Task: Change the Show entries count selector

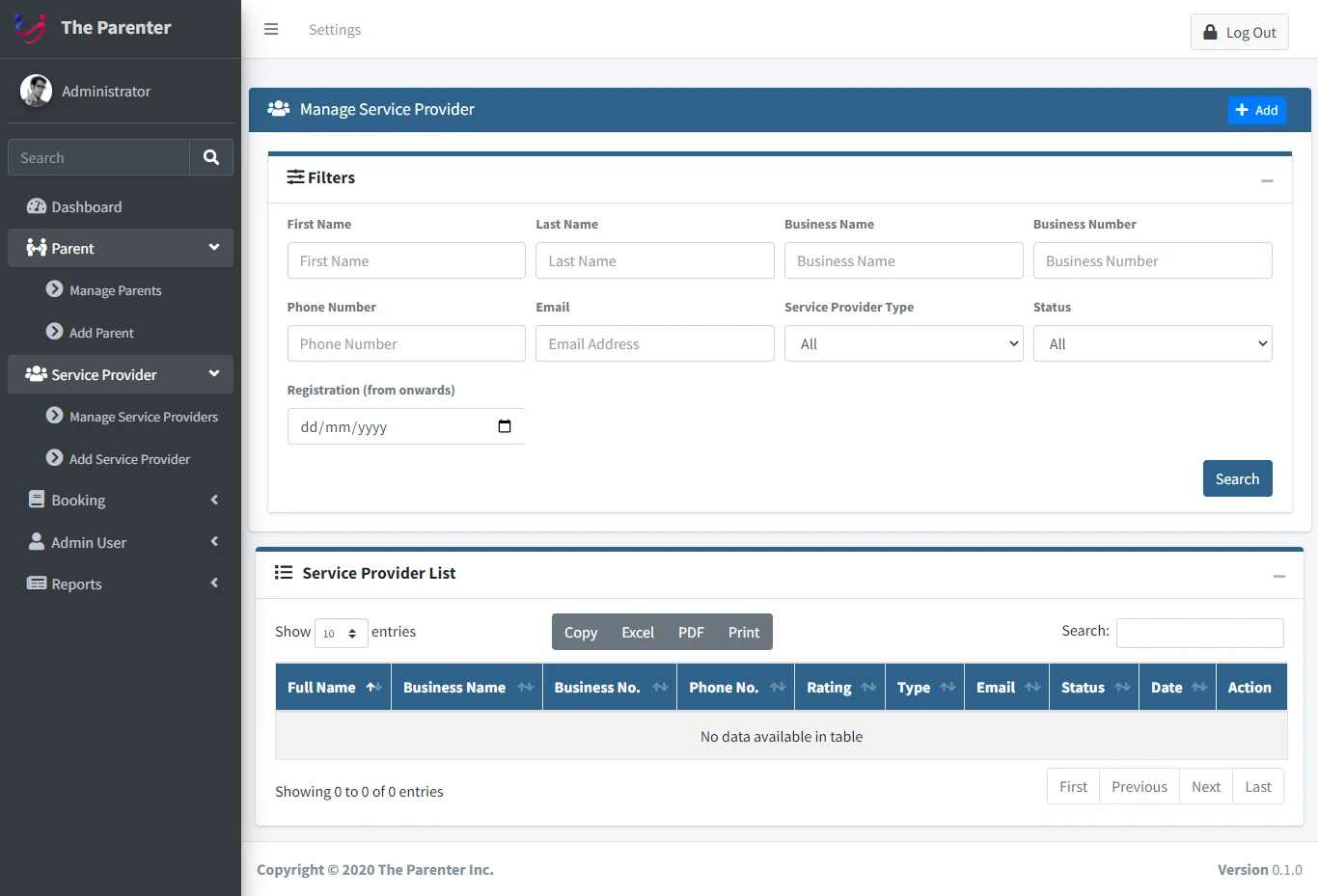Action: [341, 634]
